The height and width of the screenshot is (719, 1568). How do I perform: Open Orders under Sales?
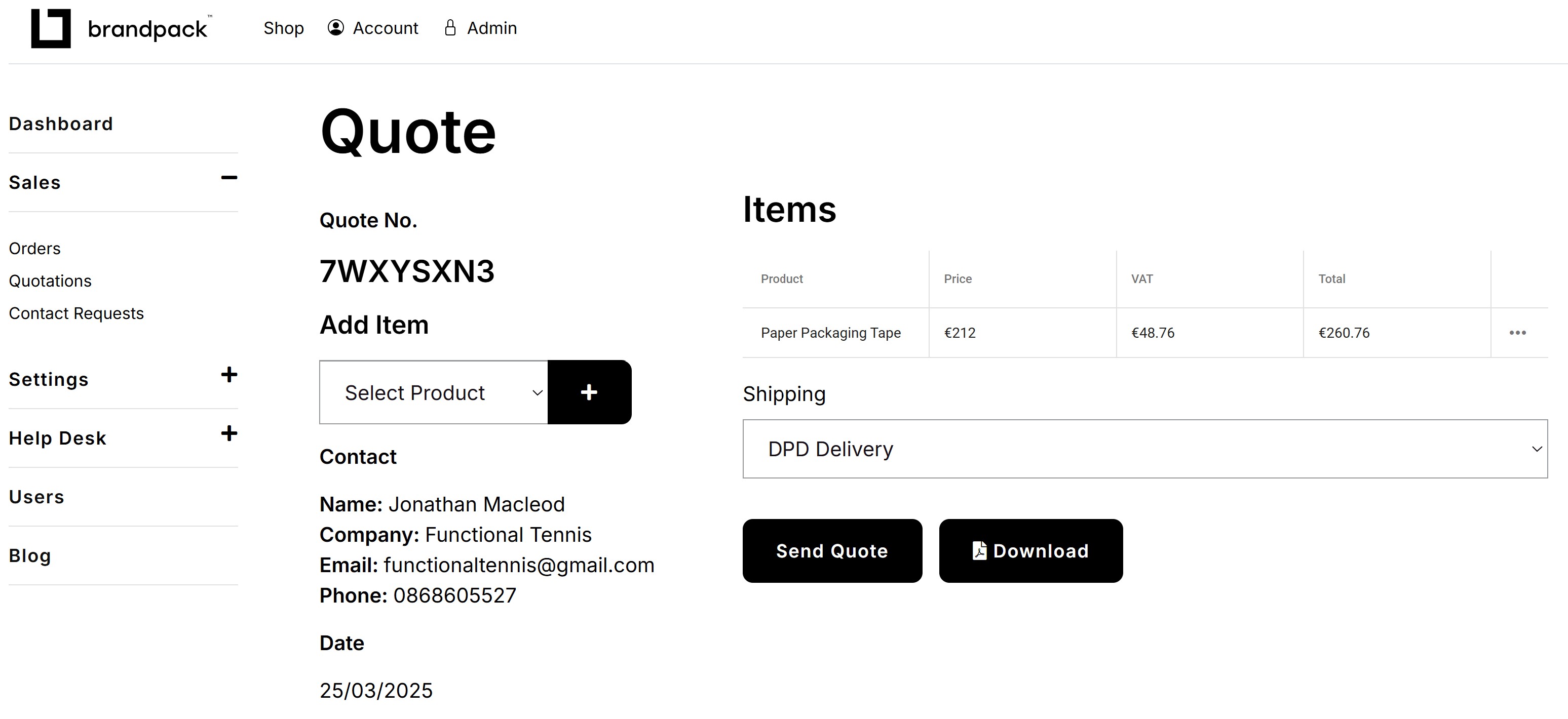[34, 249]
